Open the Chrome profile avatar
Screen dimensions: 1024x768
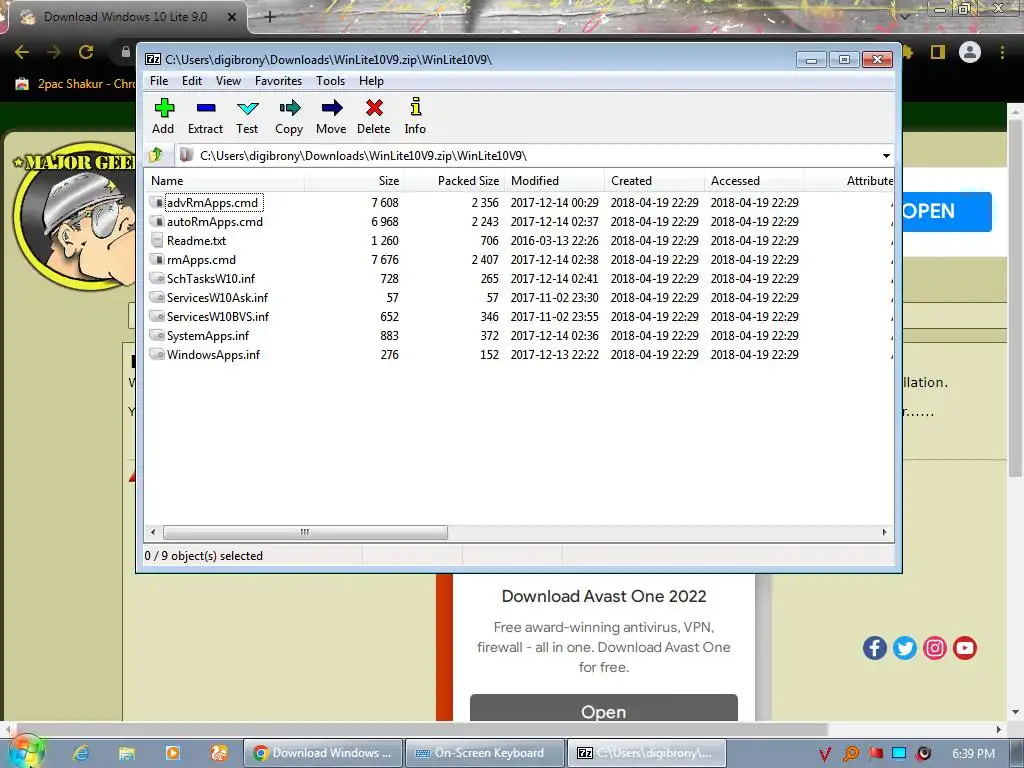pyautogui.click(x=970, y=52)
